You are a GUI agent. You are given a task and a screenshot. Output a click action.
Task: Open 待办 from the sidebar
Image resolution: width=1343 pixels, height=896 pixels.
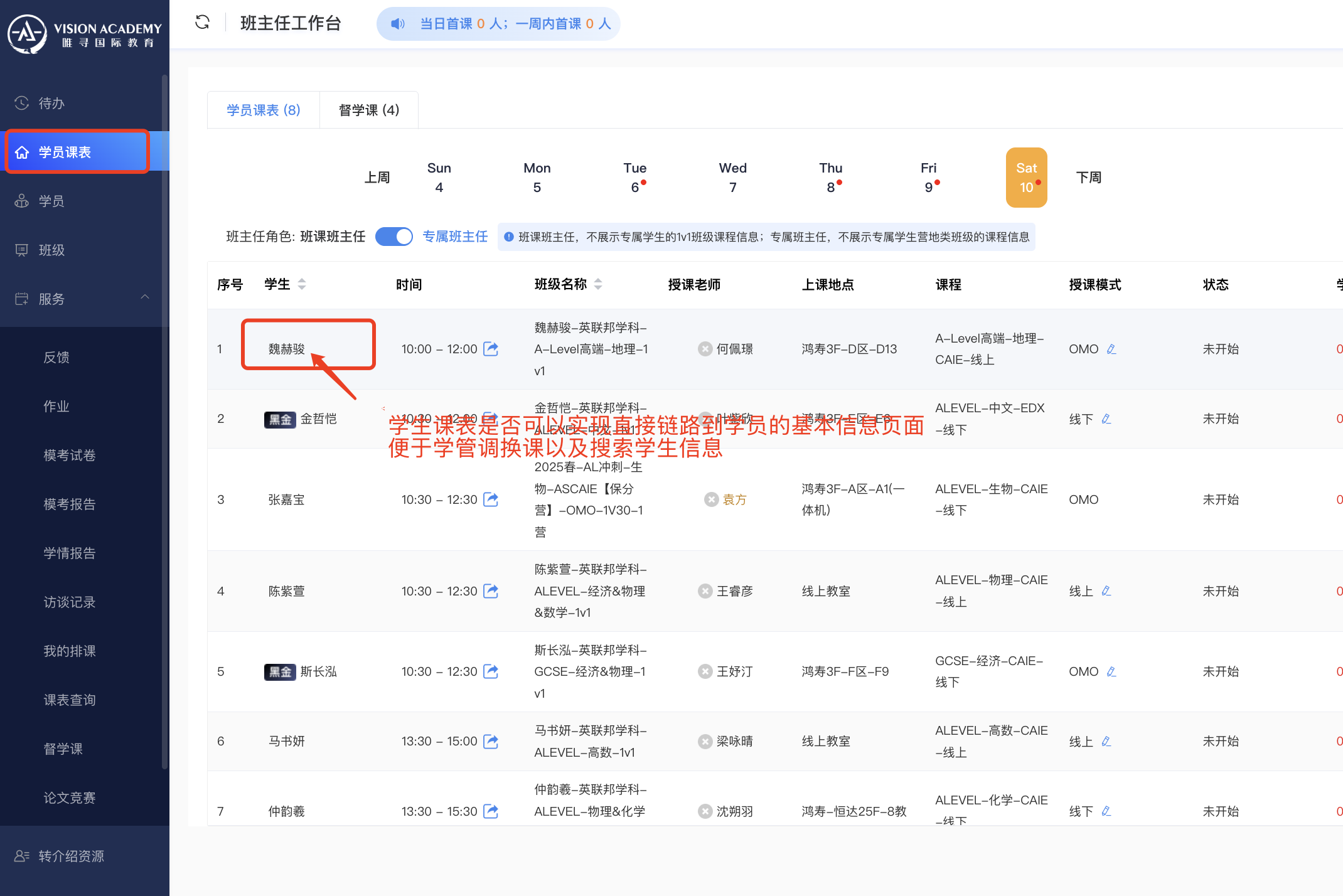pos(51,103)
